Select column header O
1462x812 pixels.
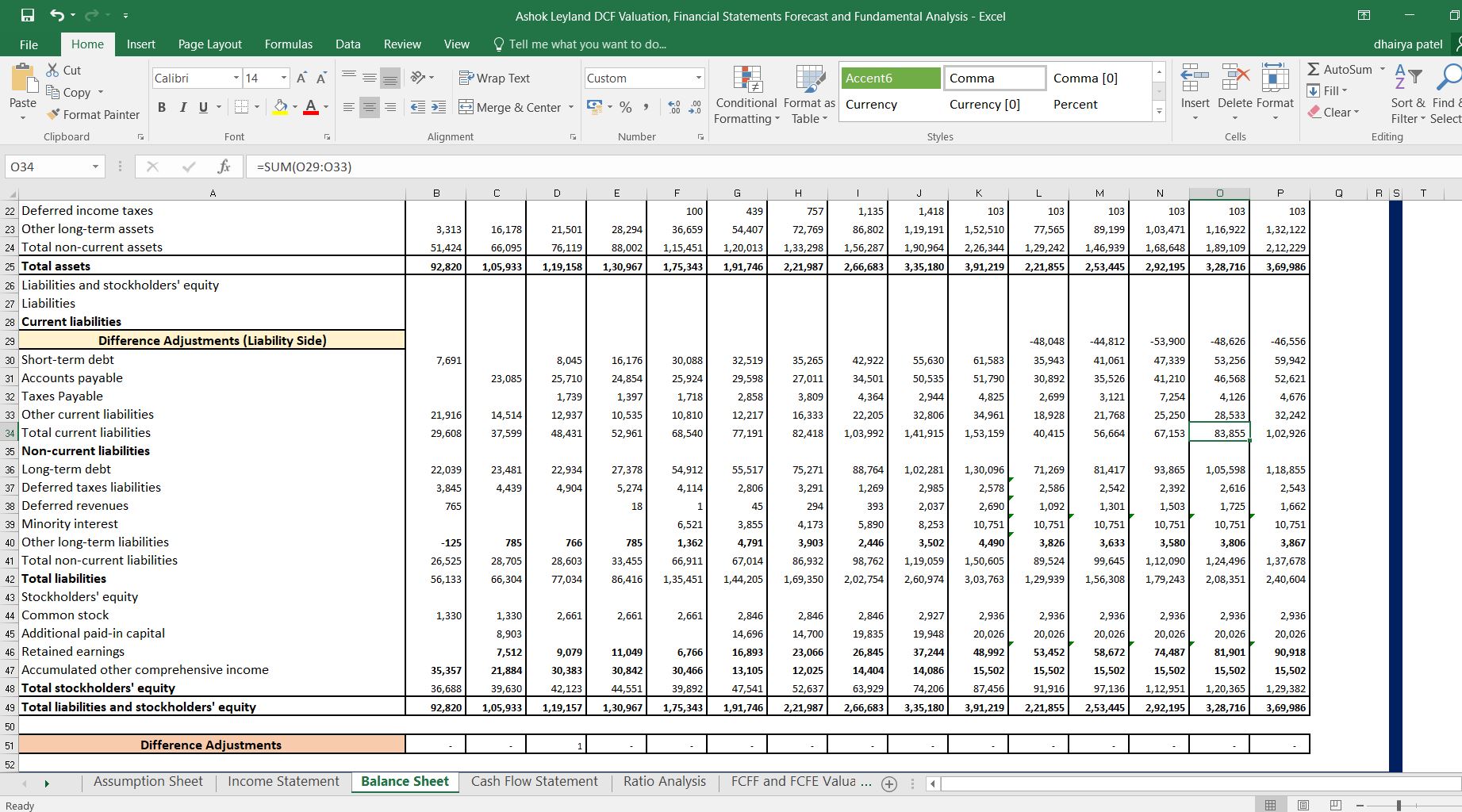[x=1219, y=193]
